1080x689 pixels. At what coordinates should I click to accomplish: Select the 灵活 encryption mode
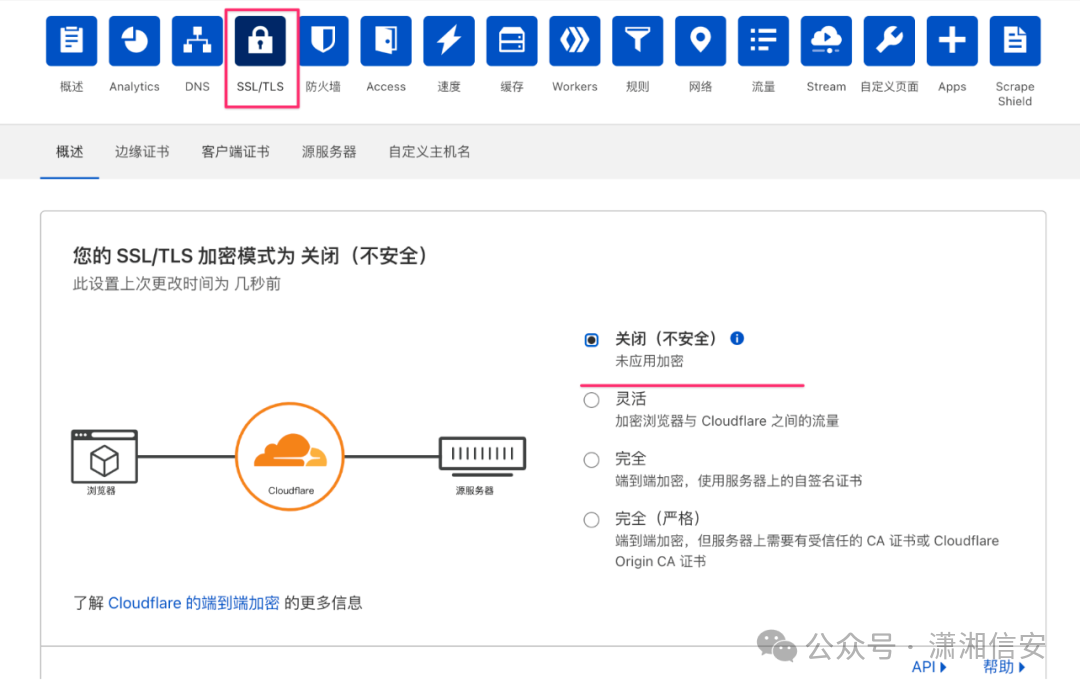(x=591, y=399)
